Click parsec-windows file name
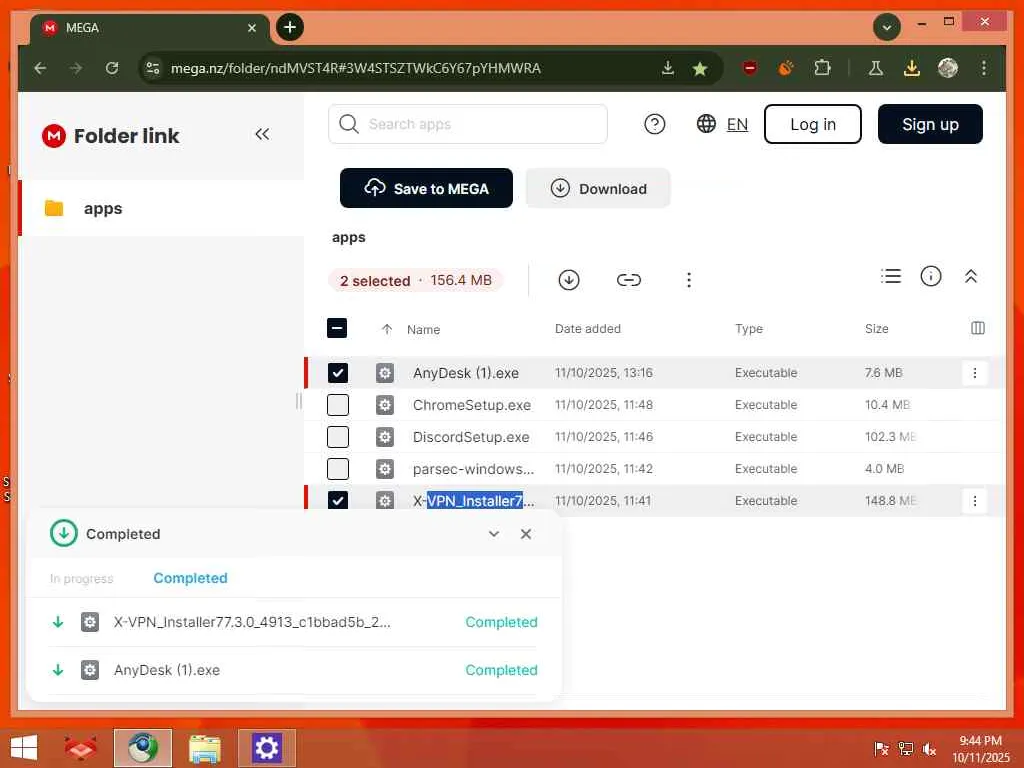The height and width of the screenshot is (768, 1024). pyautogui.click(x=473, y=469)
